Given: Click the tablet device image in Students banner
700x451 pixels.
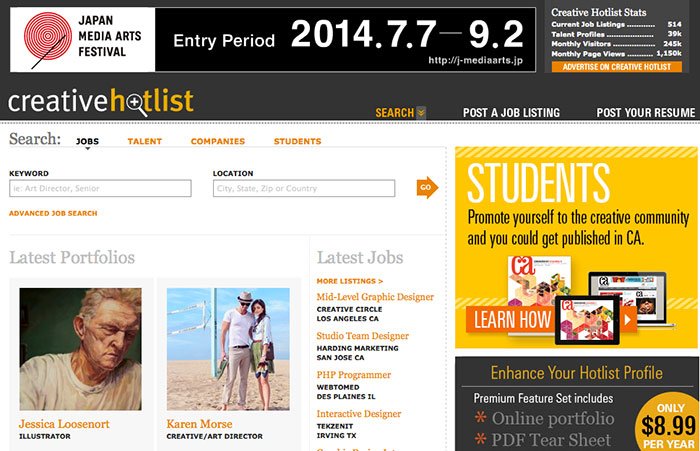Looking at the screenshot, I should pos(587,319).
